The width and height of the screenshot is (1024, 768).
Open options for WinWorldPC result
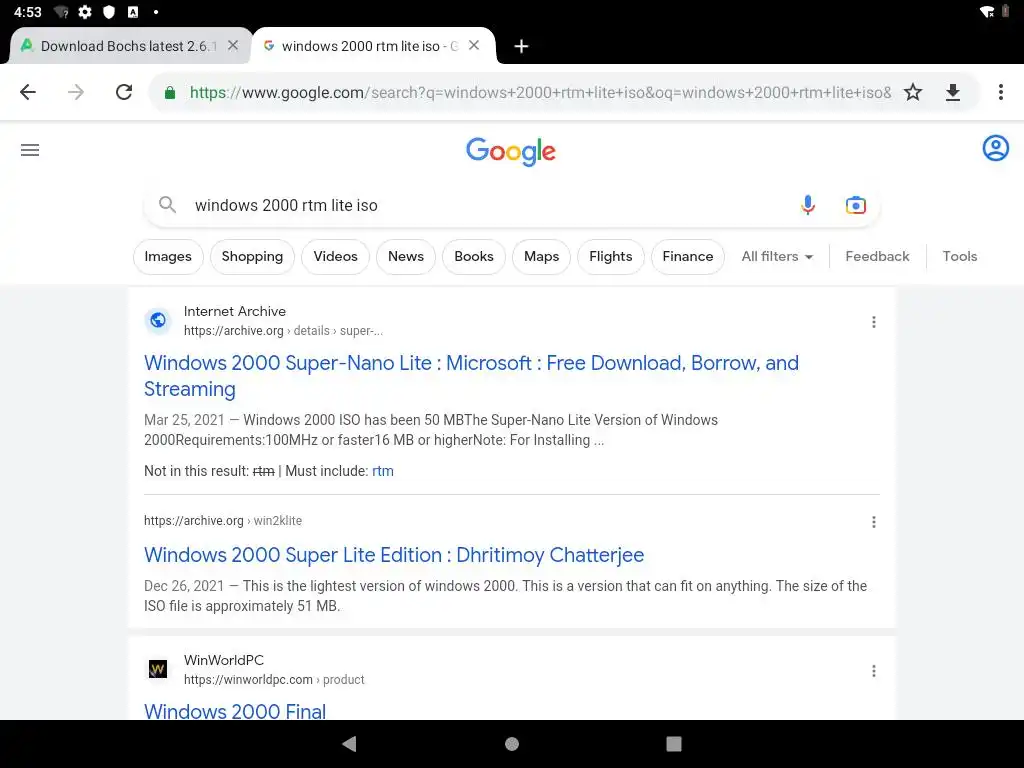(874, 671)
